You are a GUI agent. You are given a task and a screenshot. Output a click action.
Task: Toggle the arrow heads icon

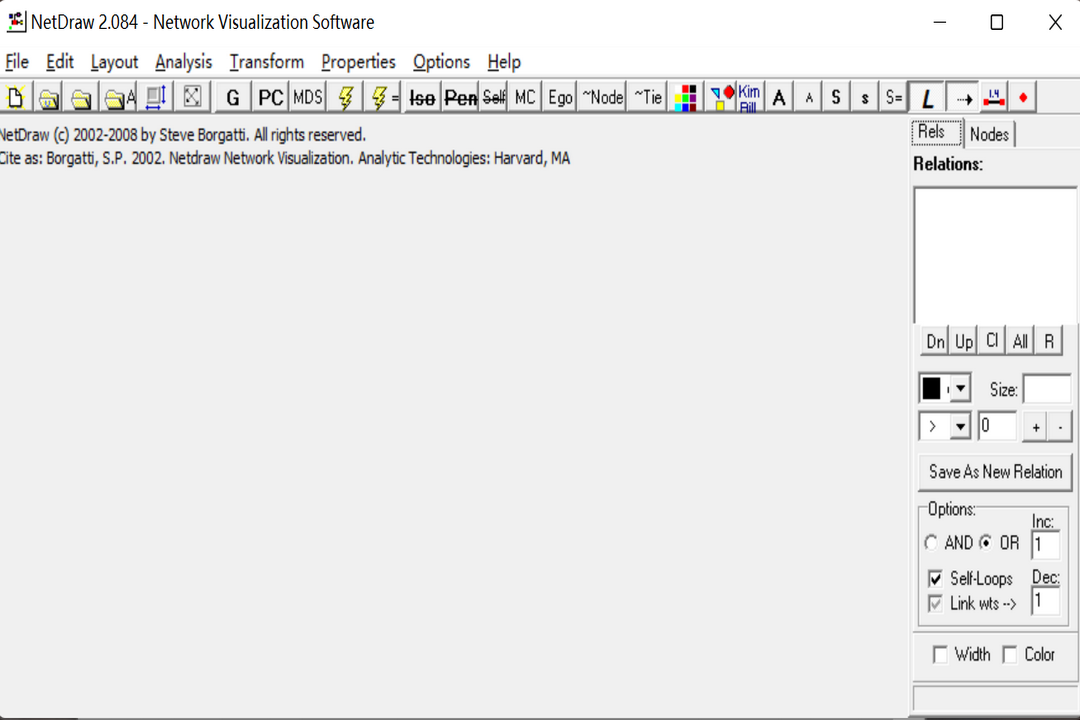click(963, 98)
